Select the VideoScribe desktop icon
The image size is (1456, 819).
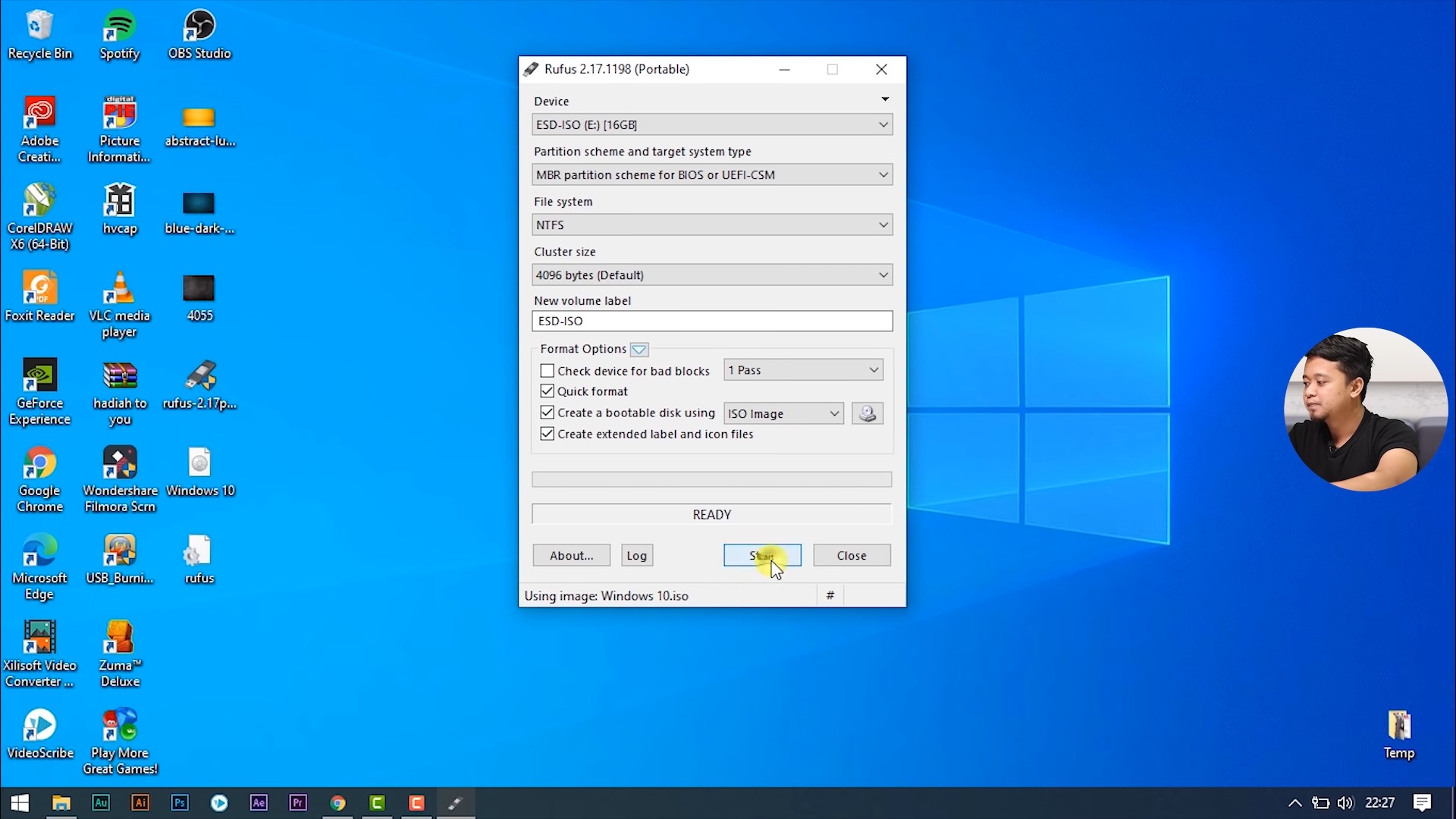pos(39,734)
